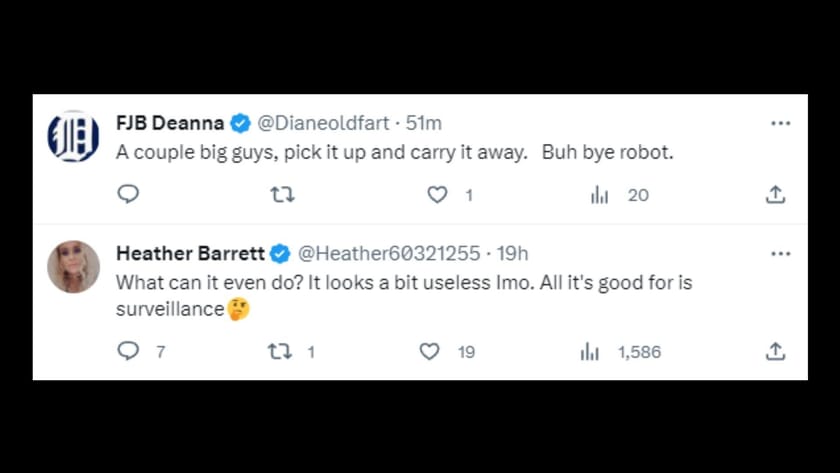Share FJB Deanna's tweet
Image resolution: width=840 pixels, height=473 pixels.
click(775, 195)
